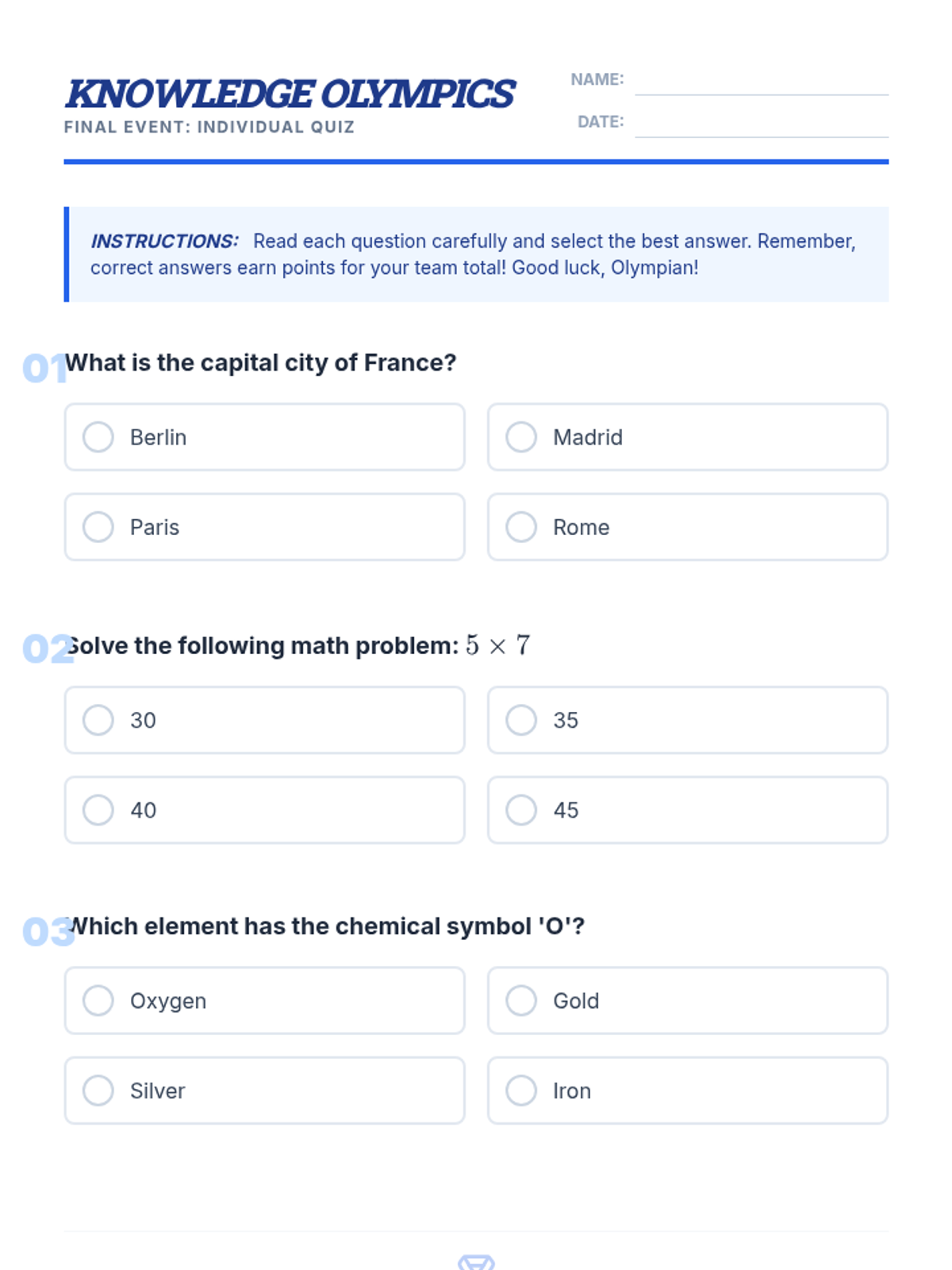
Task: Pick the 40 radio option
Action: (x=98, y=810)
